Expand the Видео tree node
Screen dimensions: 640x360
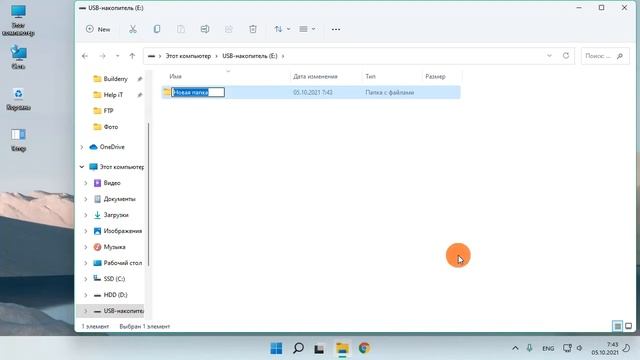pyautogui.click(x=86, y=183)
